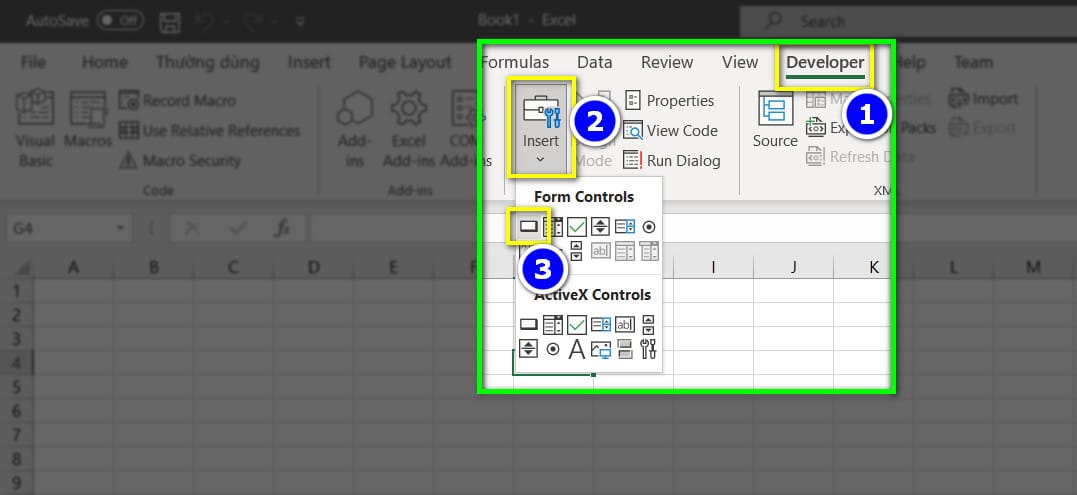The height and width of the screenshot is (495, 1077).
Task: Click the Redo icon
Action: (x=253, y=21)
